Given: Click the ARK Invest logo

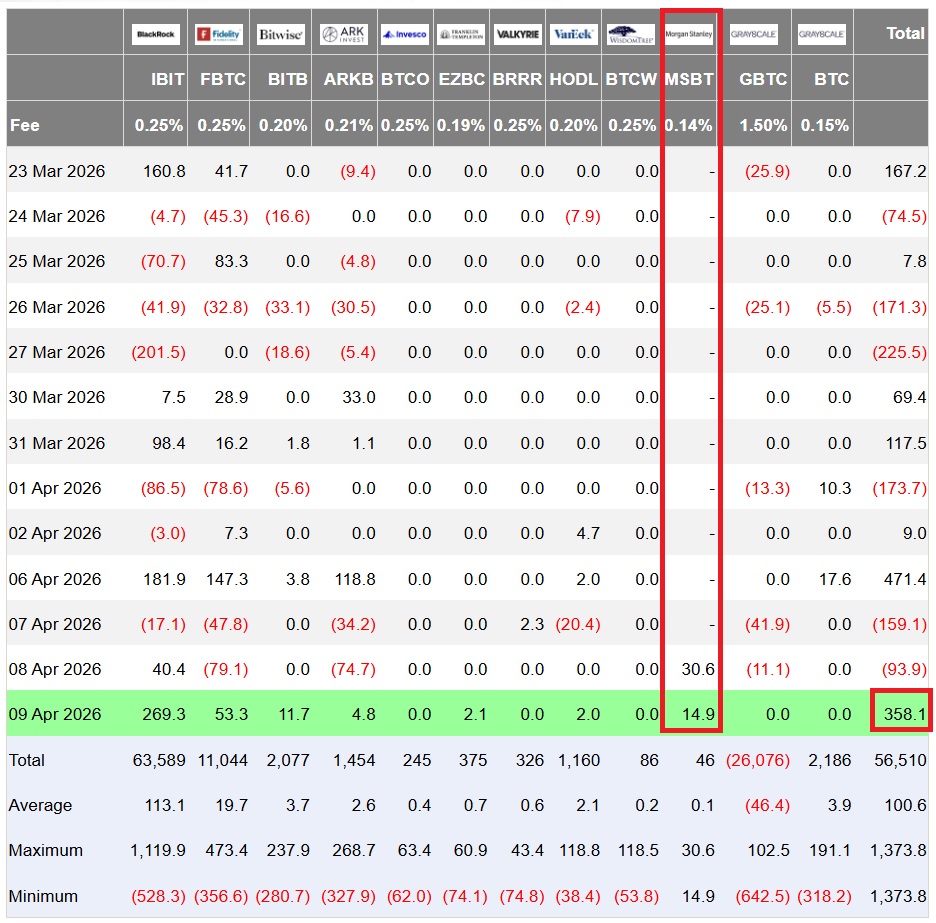Looking at the screenshot, I should (344, 34).
